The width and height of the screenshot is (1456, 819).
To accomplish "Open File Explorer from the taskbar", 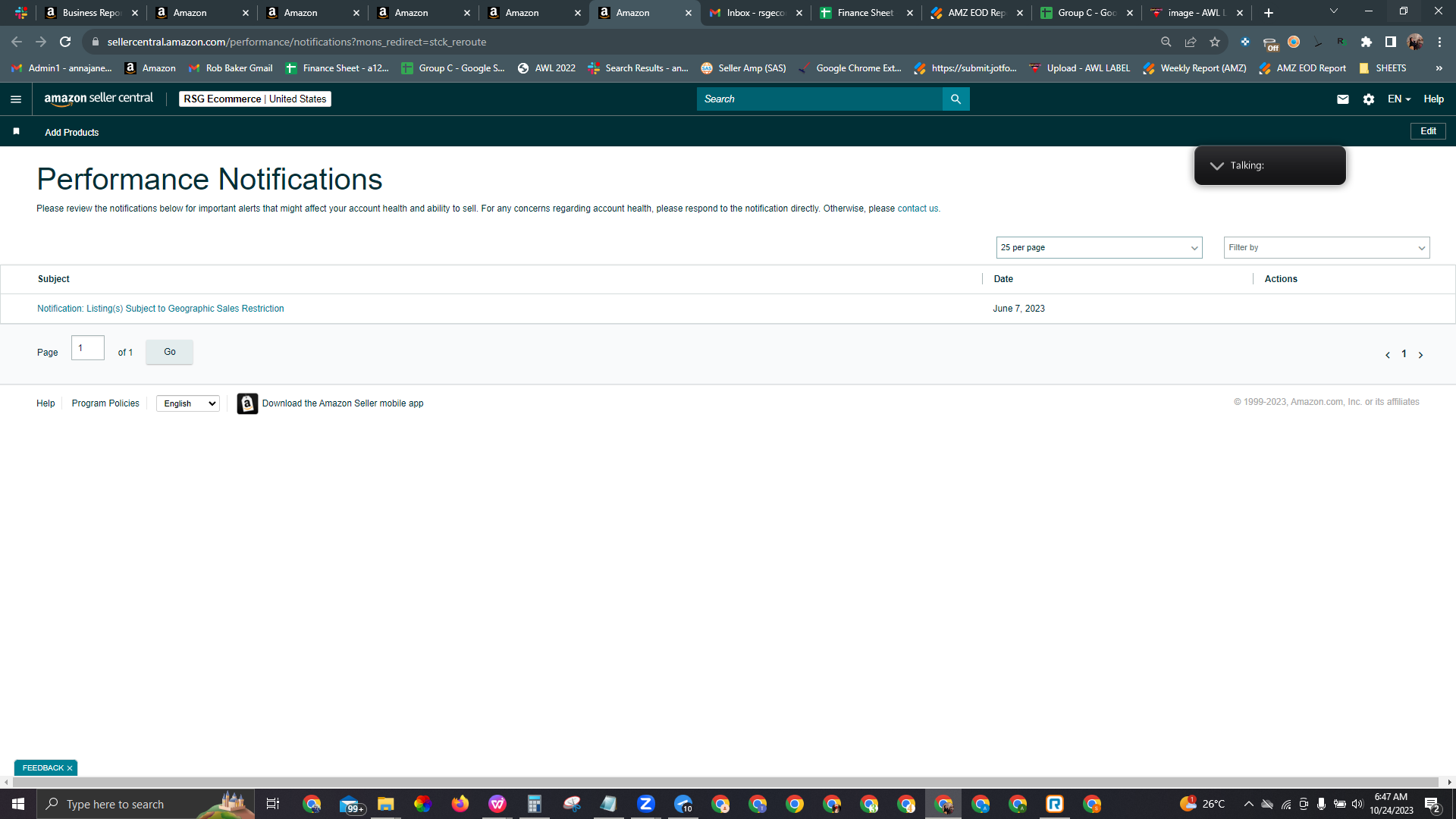I will coord(386,804).
